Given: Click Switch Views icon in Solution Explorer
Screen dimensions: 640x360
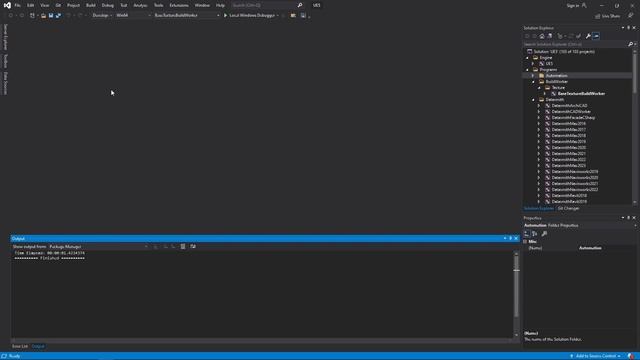Looking at the screenshot, I should 550,36.
